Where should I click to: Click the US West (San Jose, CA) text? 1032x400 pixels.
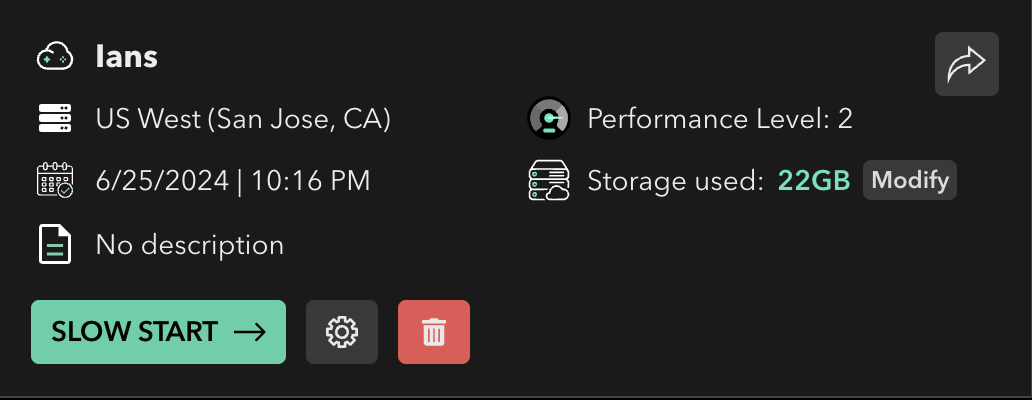243,120
